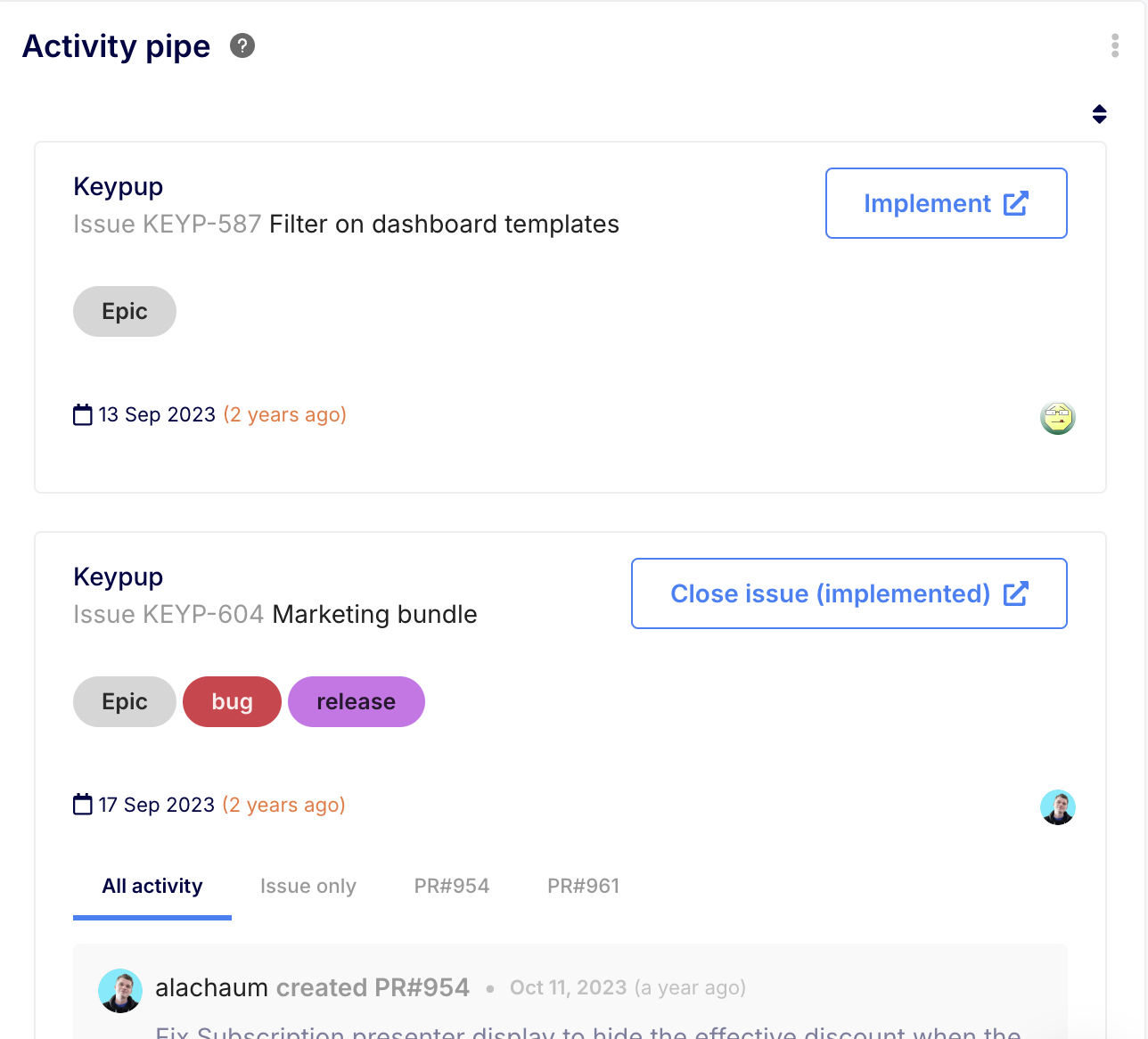Click the Epic label on KEYP-604
Screen dimensions: 1148x1039
pos(125,701)
